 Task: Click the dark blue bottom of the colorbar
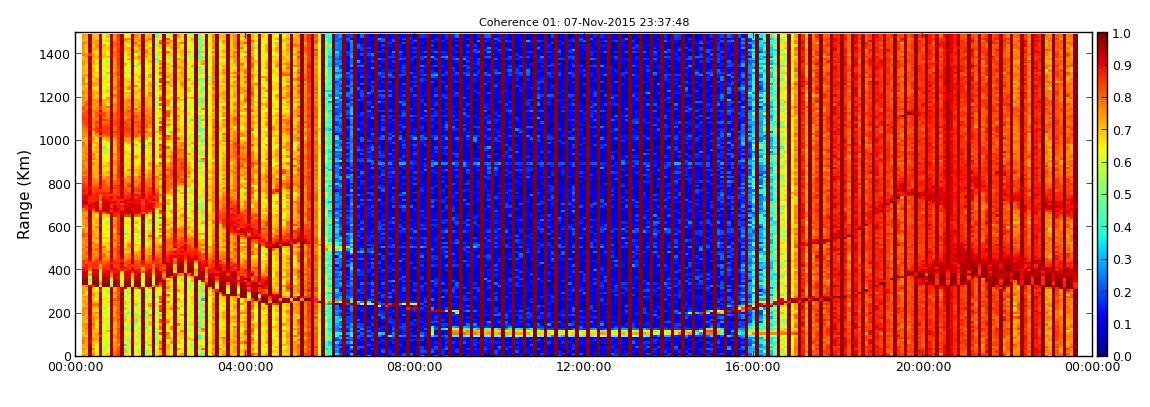(x=1102, y=348)
